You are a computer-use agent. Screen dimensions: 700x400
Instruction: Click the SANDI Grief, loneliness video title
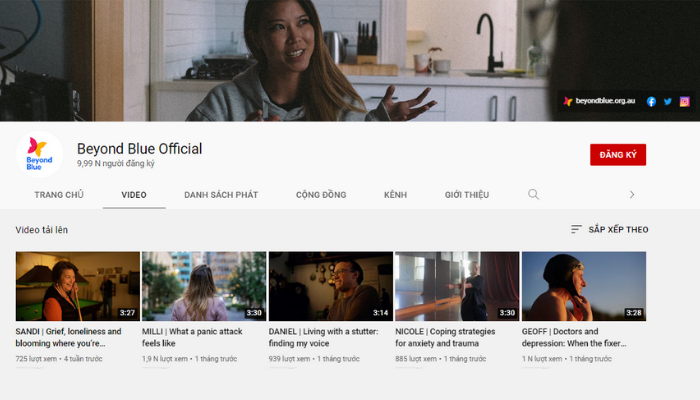[x=68, y=338]
